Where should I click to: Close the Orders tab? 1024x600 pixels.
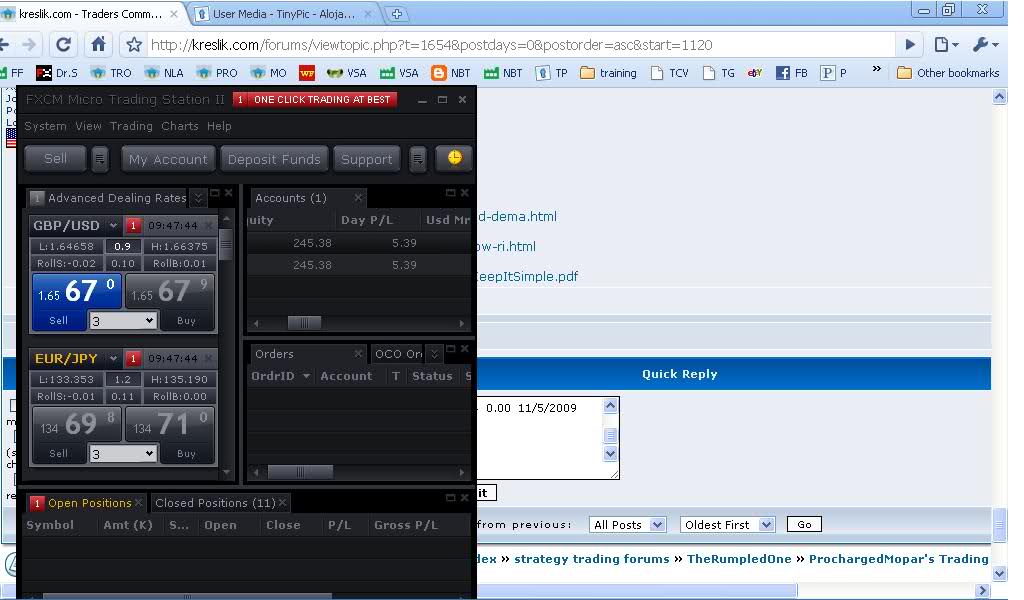[358, 353]
